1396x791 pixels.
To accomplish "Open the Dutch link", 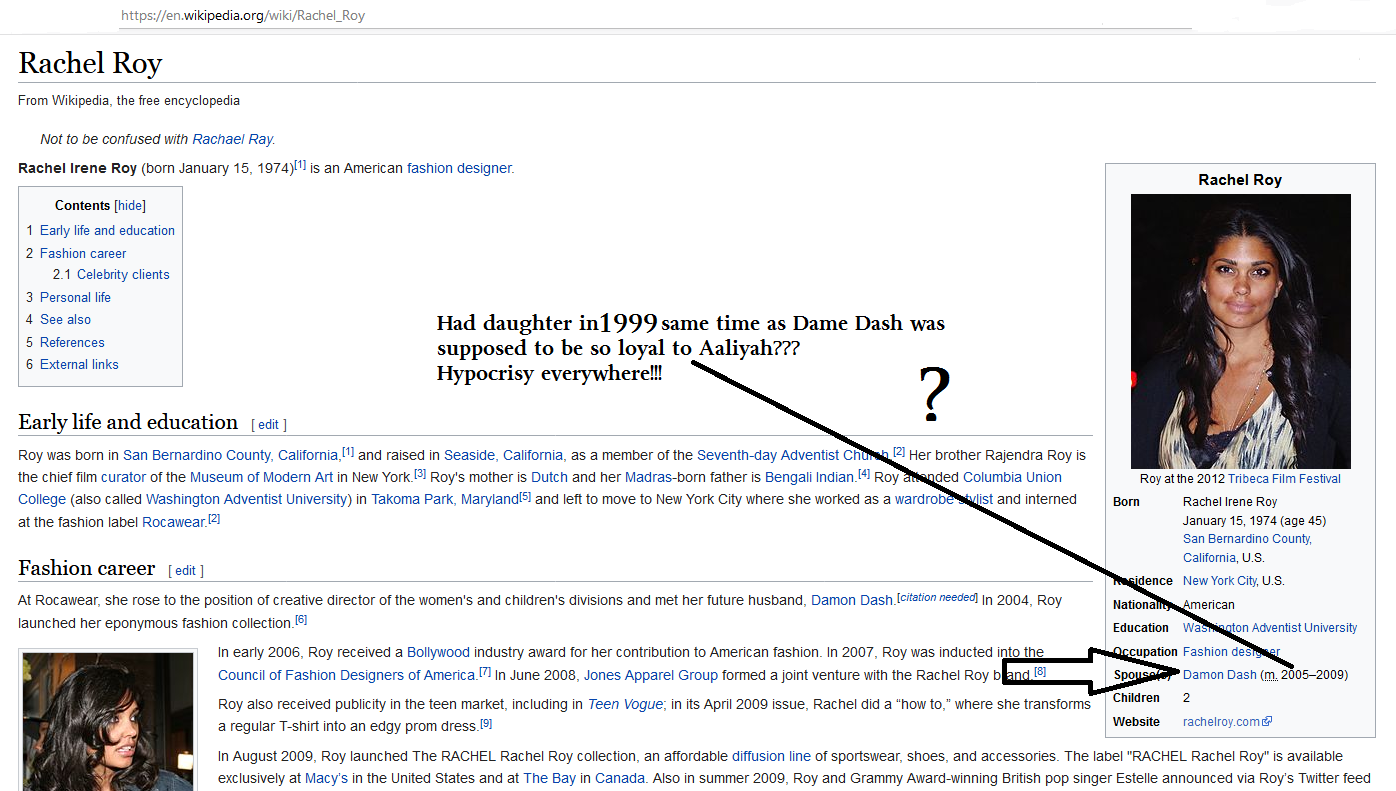I will click(x=549, y=477).
